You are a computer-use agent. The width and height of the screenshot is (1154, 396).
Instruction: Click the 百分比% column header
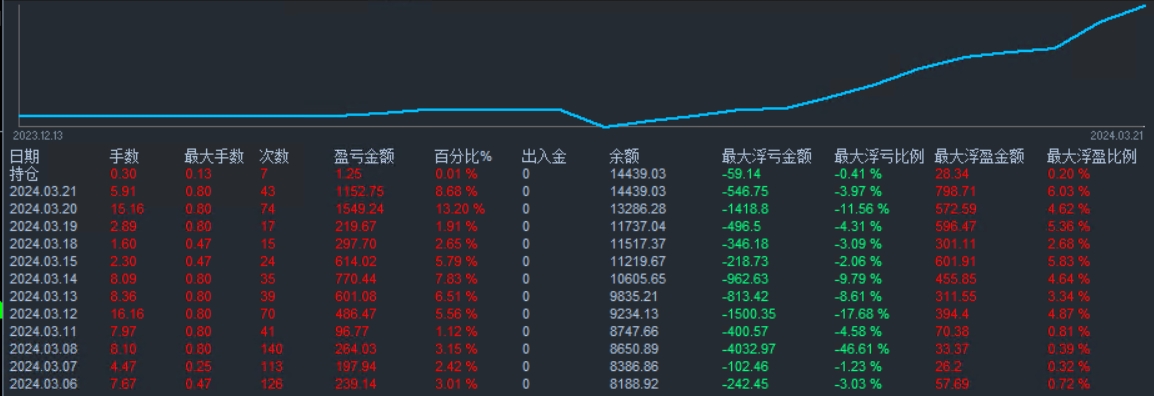(463, 156)
